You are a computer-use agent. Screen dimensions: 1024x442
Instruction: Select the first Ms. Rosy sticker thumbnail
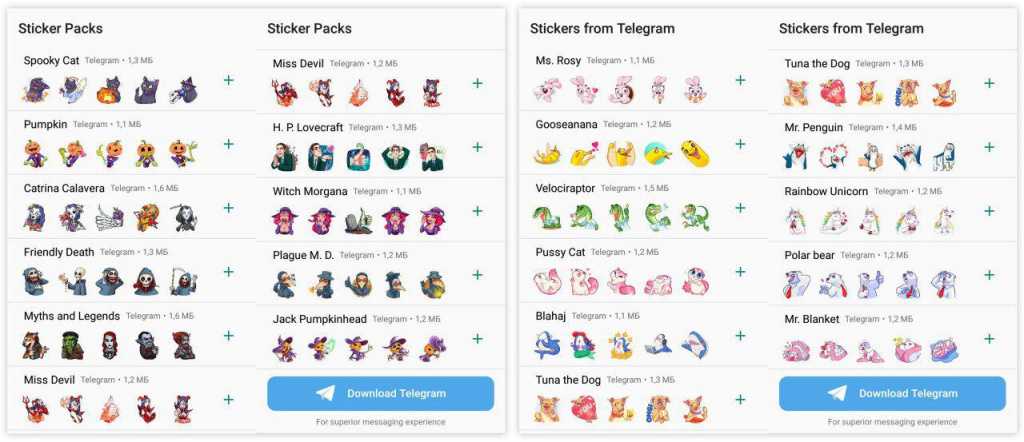click(547, 90)
